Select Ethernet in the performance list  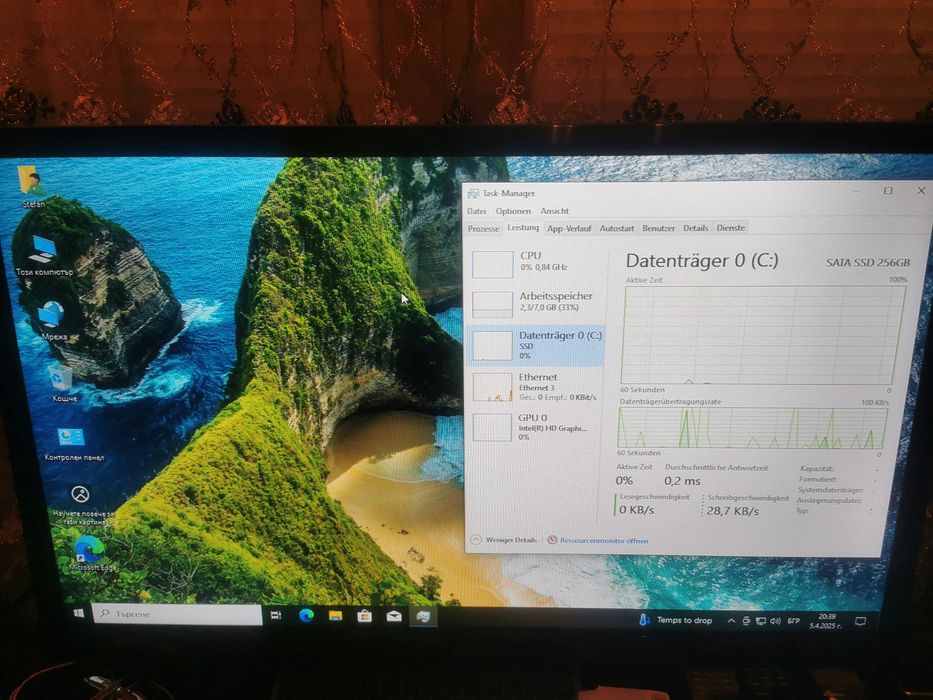tap(536, 386)
